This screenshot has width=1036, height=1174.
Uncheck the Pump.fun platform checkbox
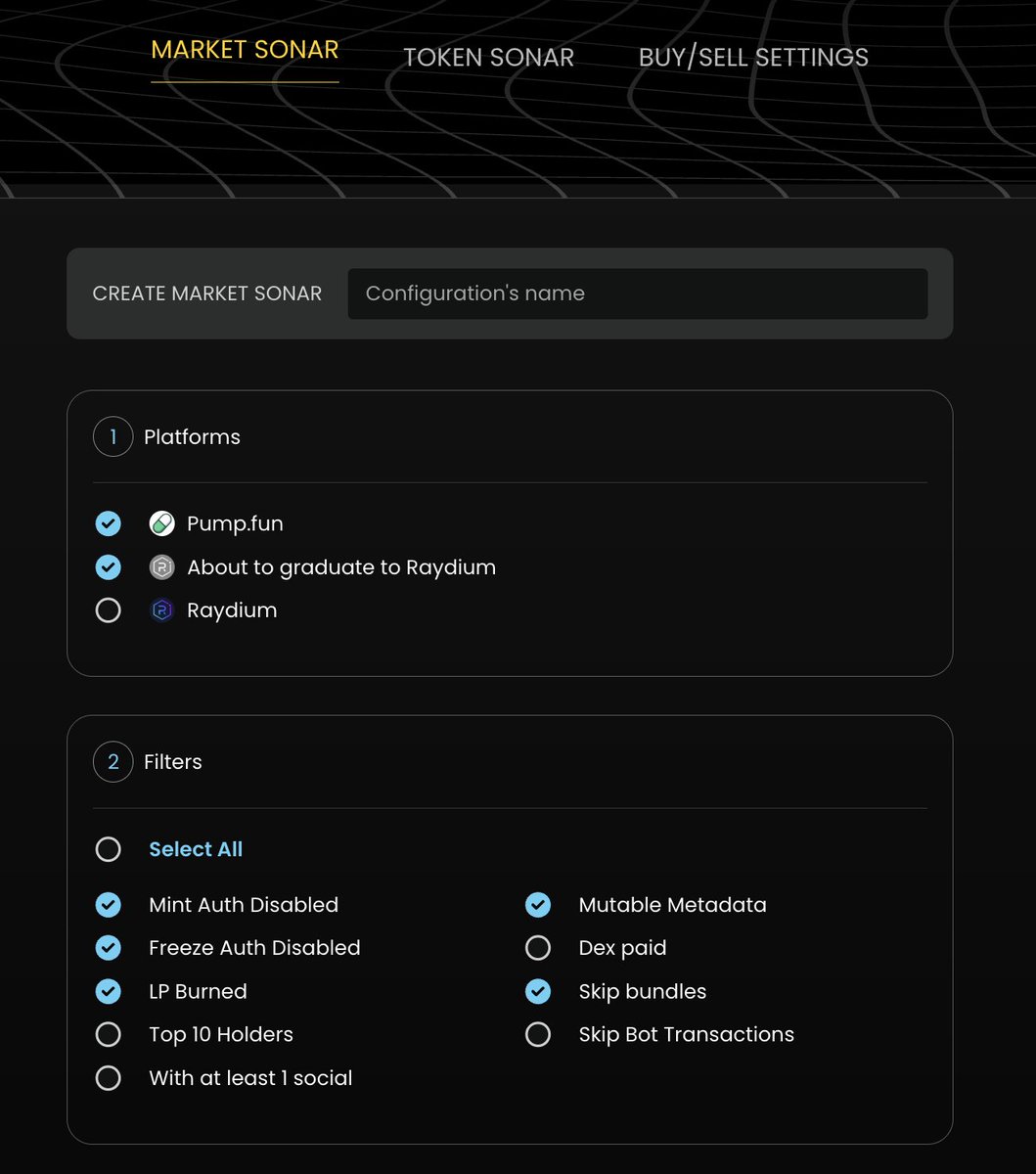[x=109, y=523]
